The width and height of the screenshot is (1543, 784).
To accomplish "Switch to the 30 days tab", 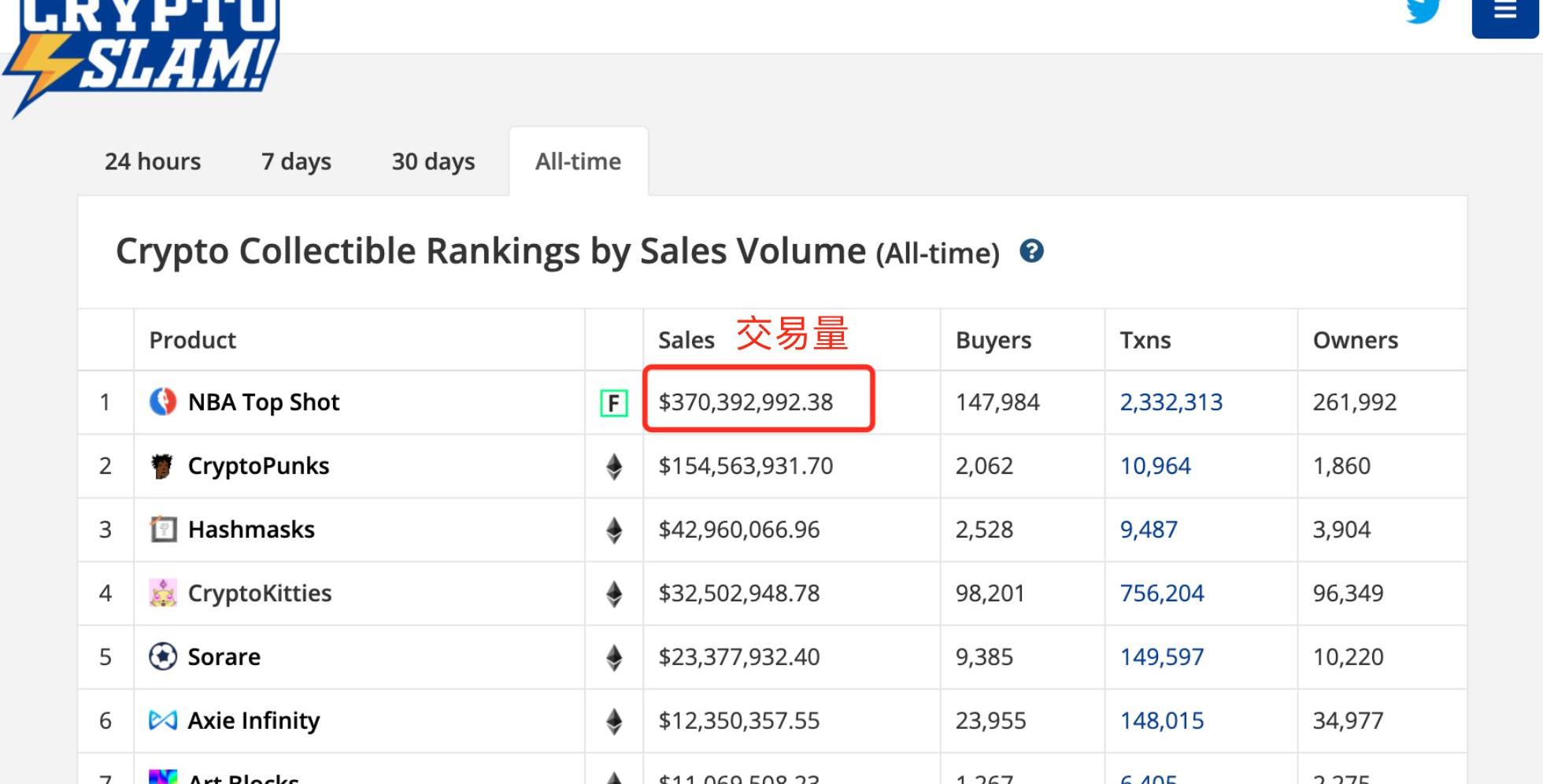I will tap(433, 161).
